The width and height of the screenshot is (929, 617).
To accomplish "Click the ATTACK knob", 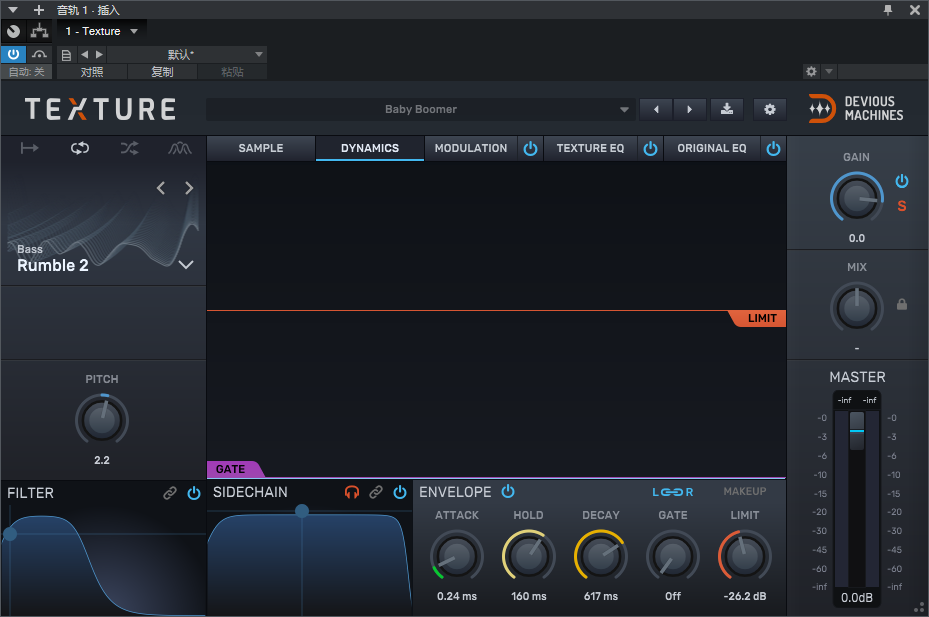I will [457, 557].
